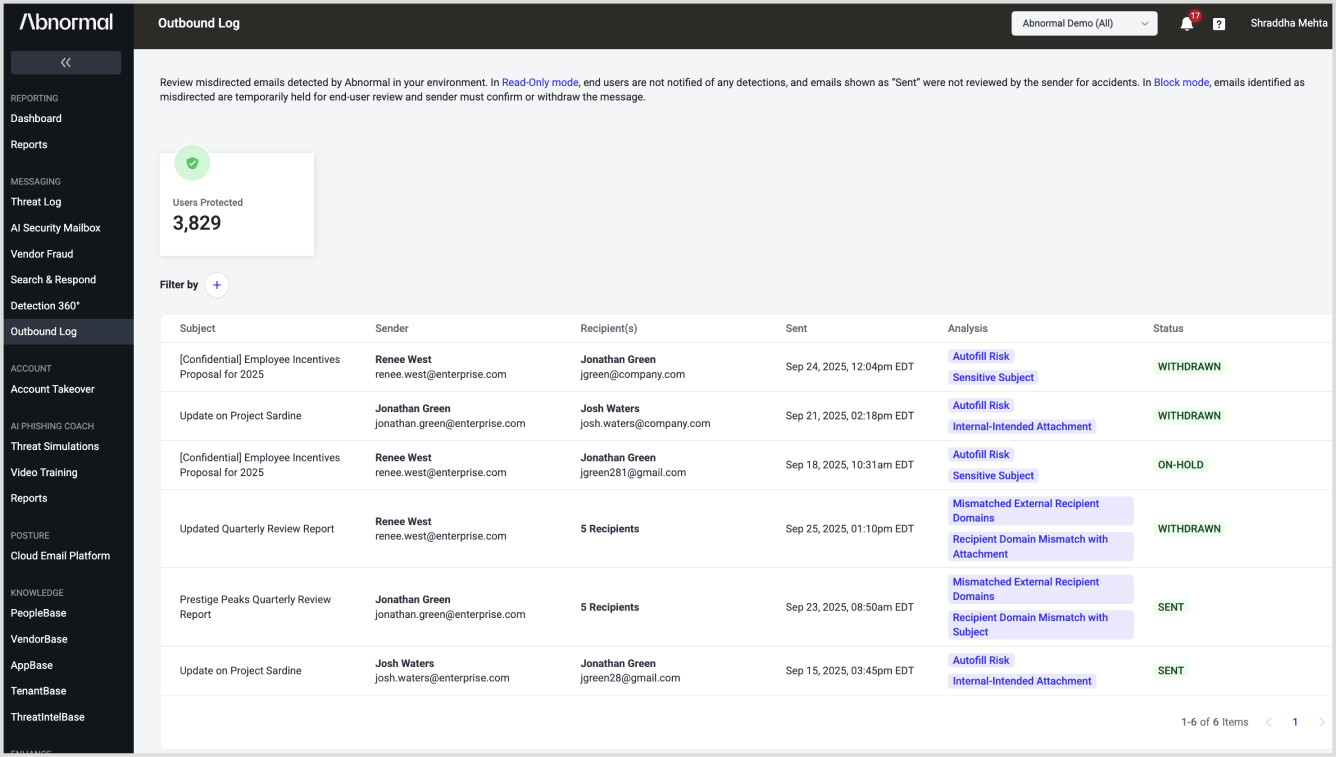
Task: Navigate to Vendor Fraud page
Action: 42,254
